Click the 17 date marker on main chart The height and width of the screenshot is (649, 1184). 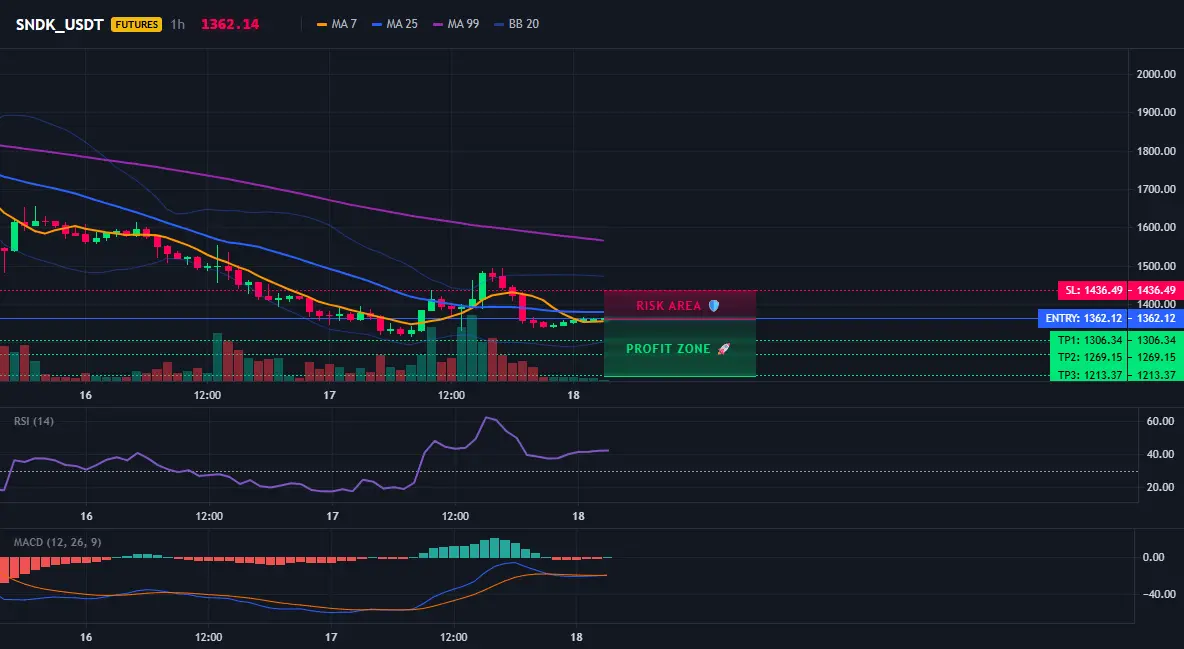[x=329, y=395]
